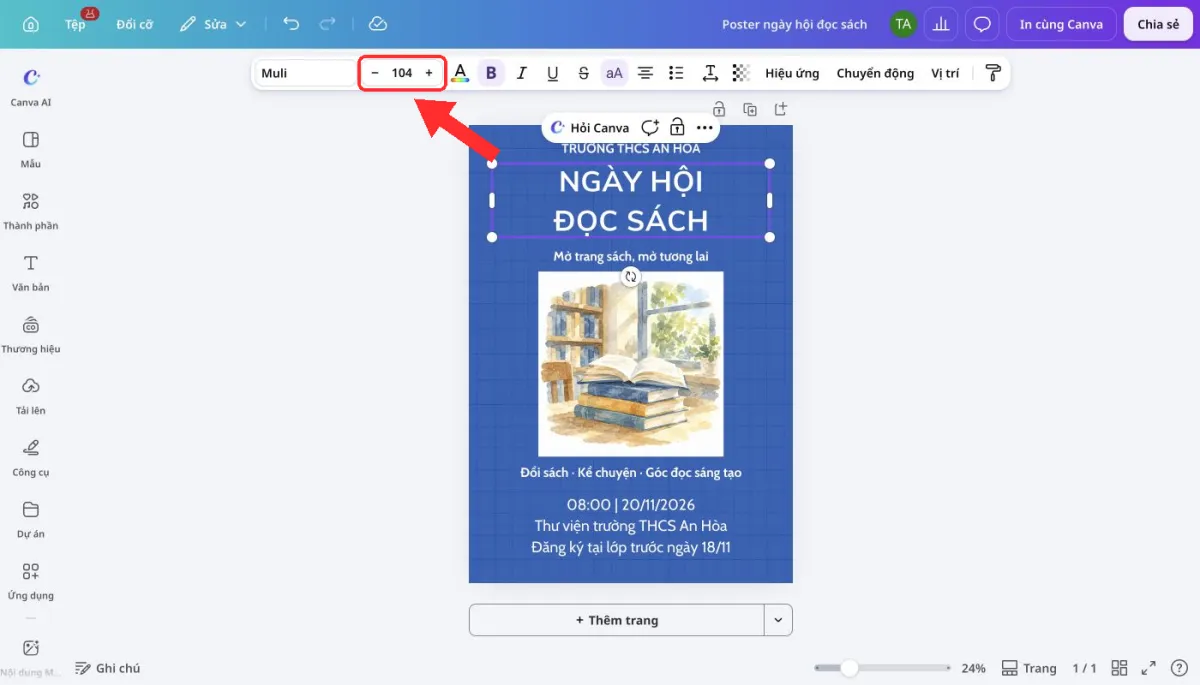Open the Muli font selector
Viewport: 1200px width, 685px height.
(x=304, y=73)
